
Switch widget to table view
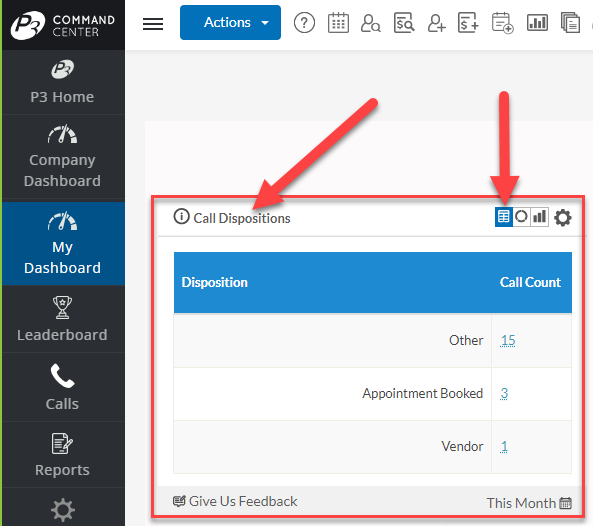tap(504, 217)
